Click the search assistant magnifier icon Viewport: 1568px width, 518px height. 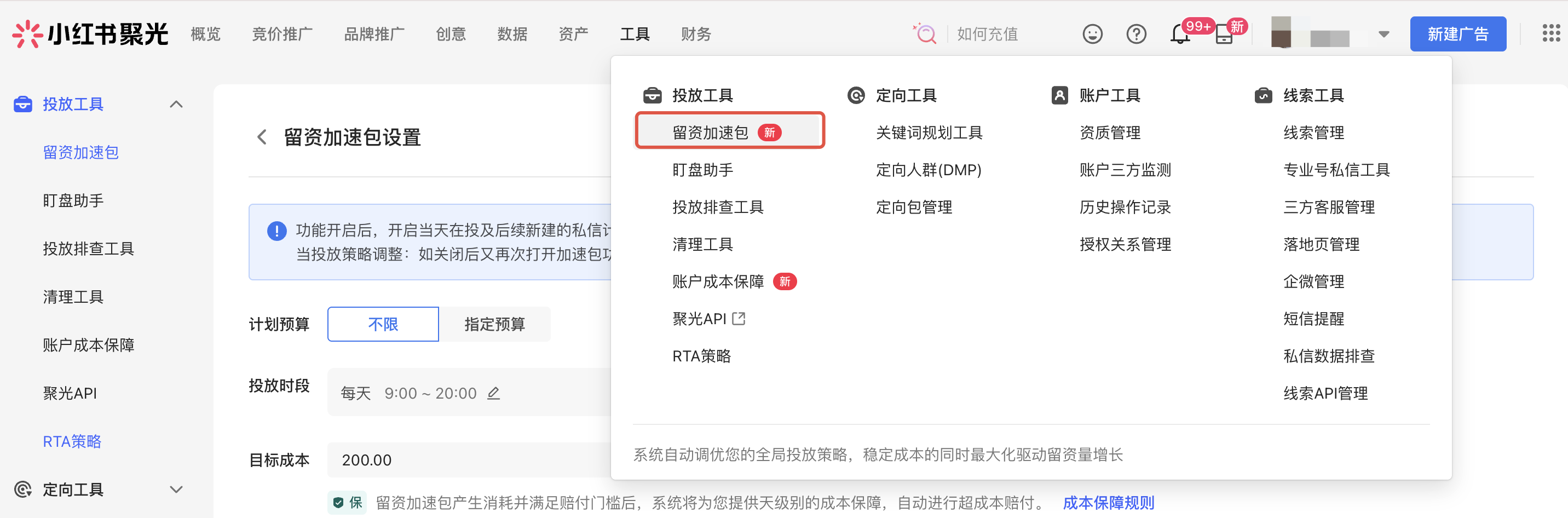click(x=925, y=34)
